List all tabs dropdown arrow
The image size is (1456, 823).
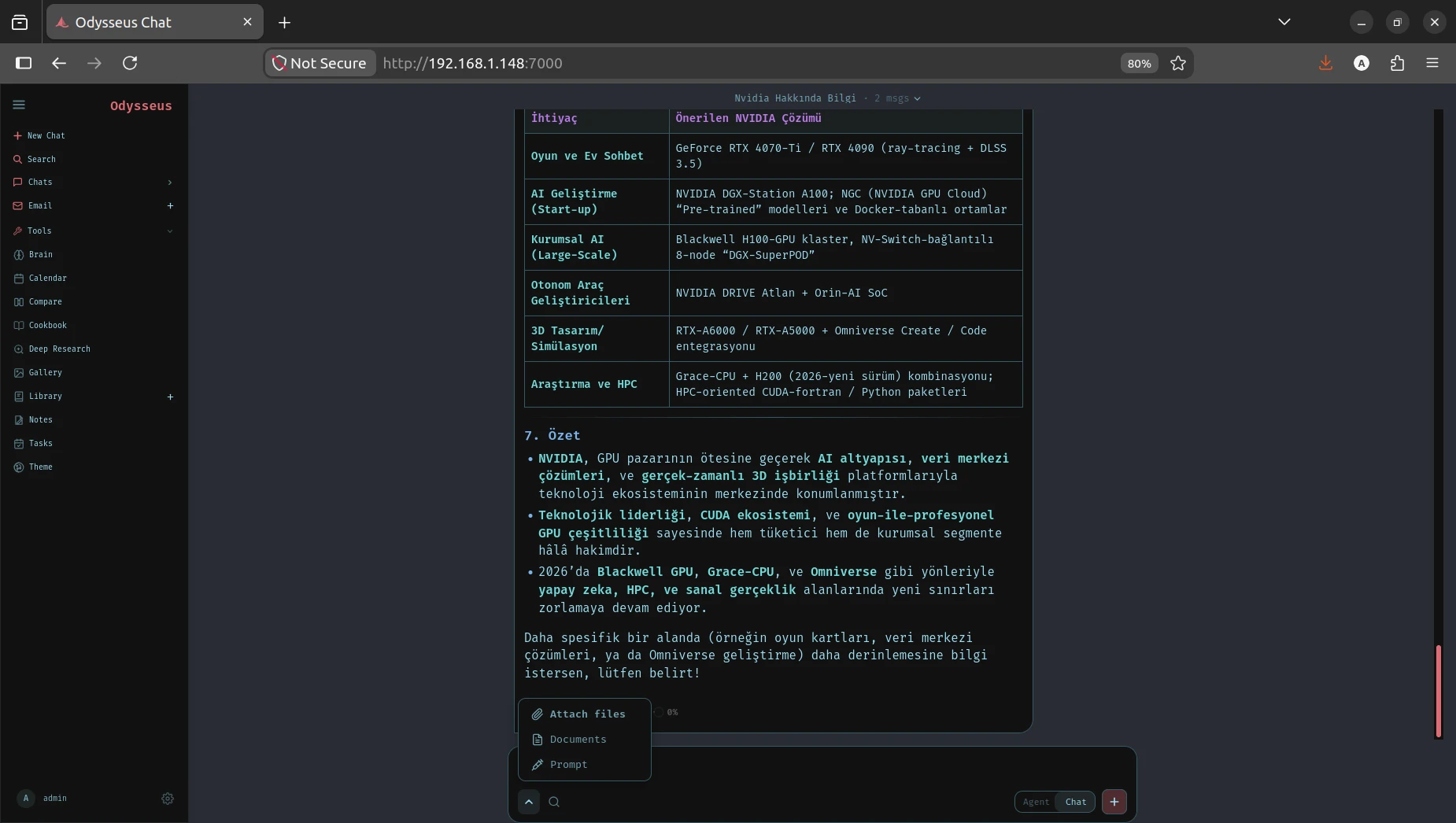1284,22
